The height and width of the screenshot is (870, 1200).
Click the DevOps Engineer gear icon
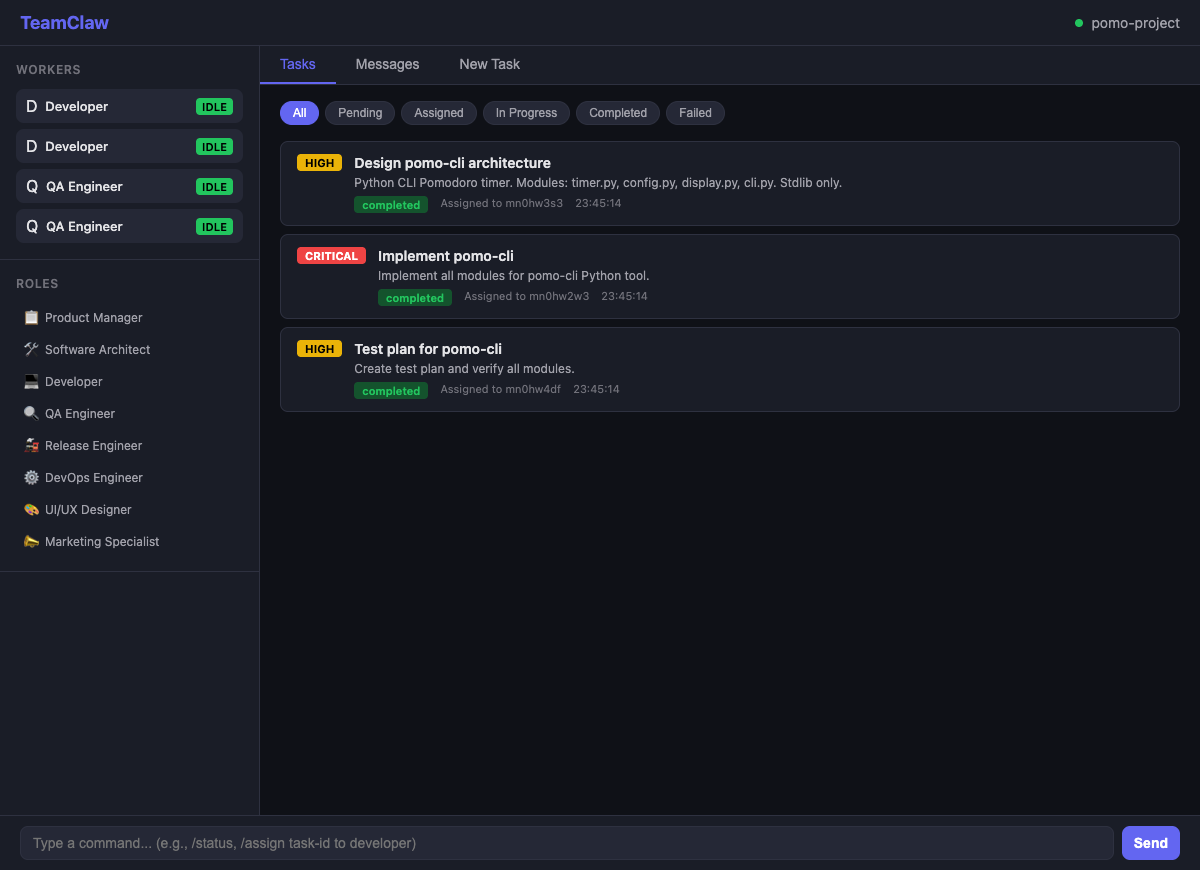31,477
